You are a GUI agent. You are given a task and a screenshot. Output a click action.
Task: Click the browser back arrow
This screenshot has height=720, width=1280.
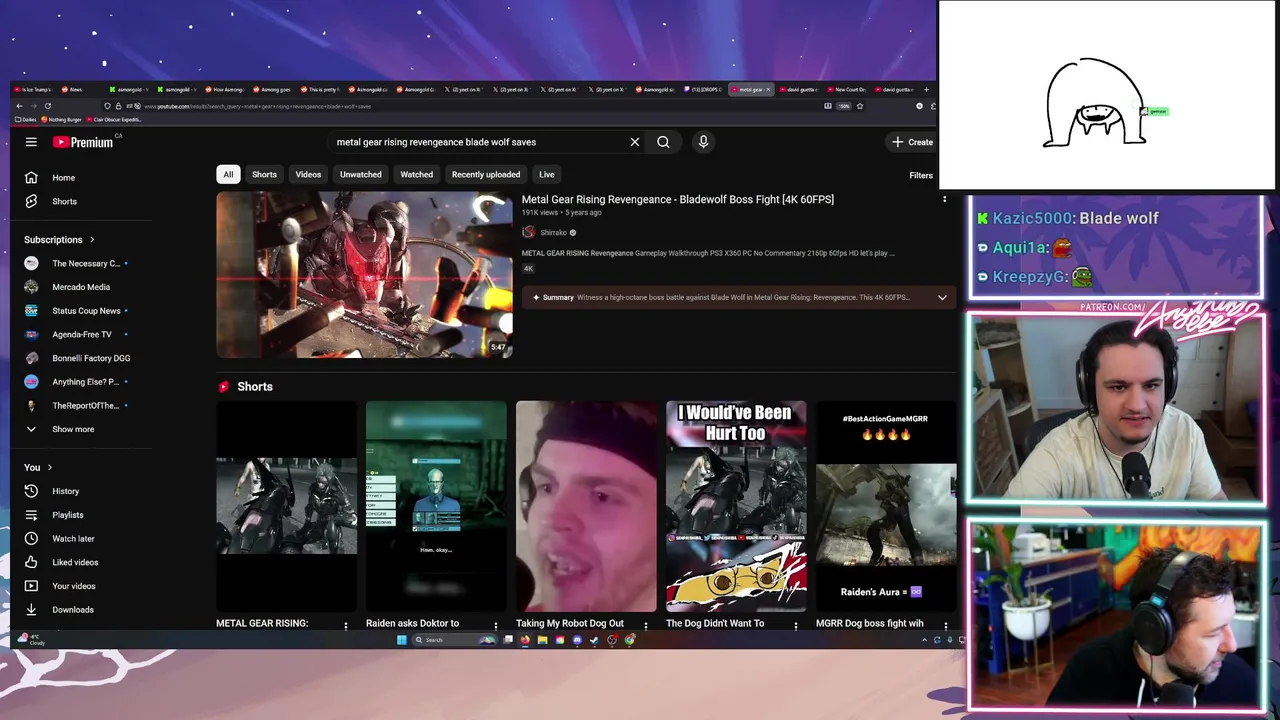pyautogui.click(x=19, y=106)
